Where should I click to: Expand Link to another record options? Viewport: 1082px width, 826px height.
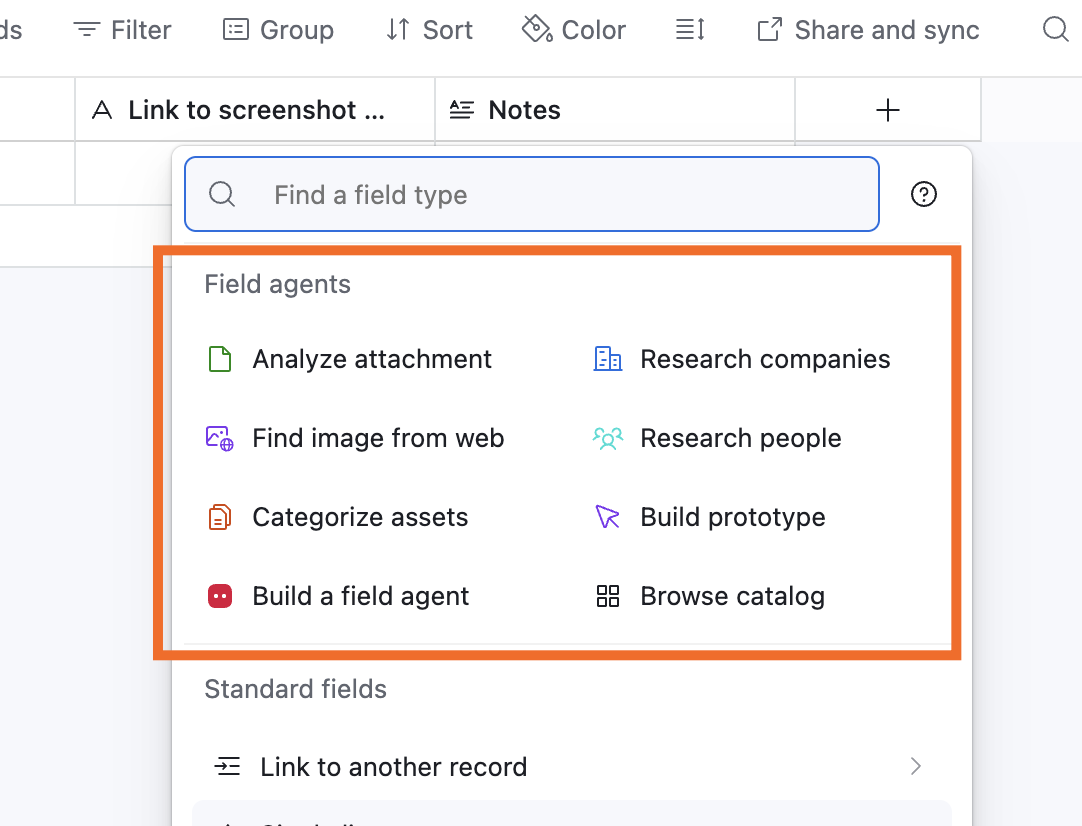915,766
